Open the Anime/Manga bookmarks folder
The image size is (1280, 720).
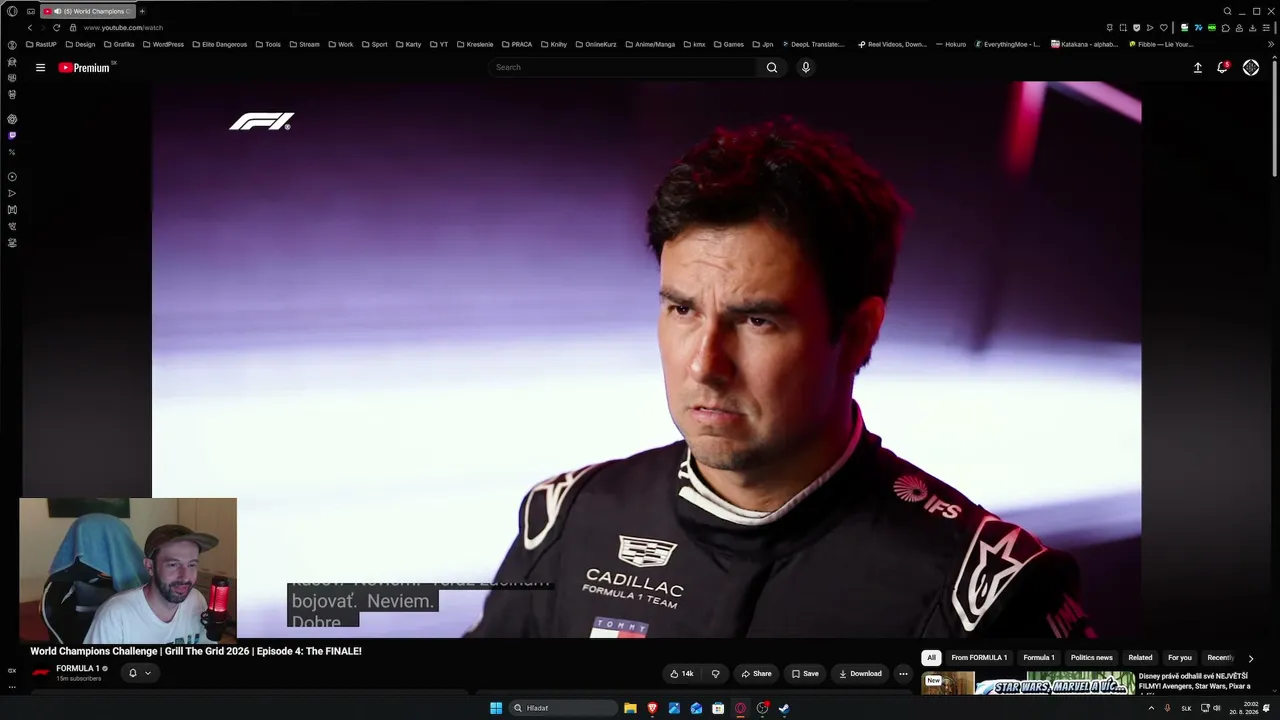tap(649, 44)
